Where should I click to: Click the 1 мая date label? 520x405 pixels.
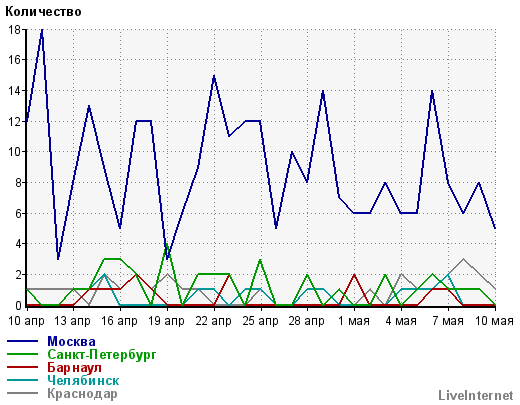point(354,321)
